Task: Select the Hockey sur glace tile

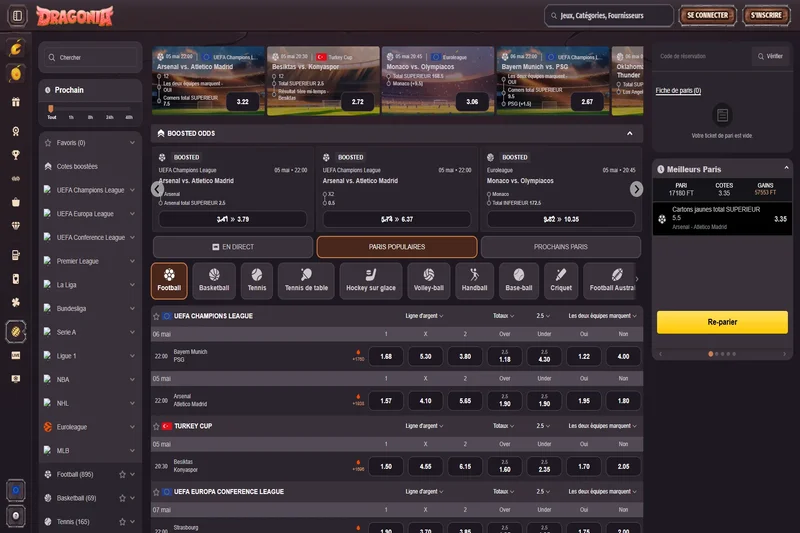Action: click(371, 281)
